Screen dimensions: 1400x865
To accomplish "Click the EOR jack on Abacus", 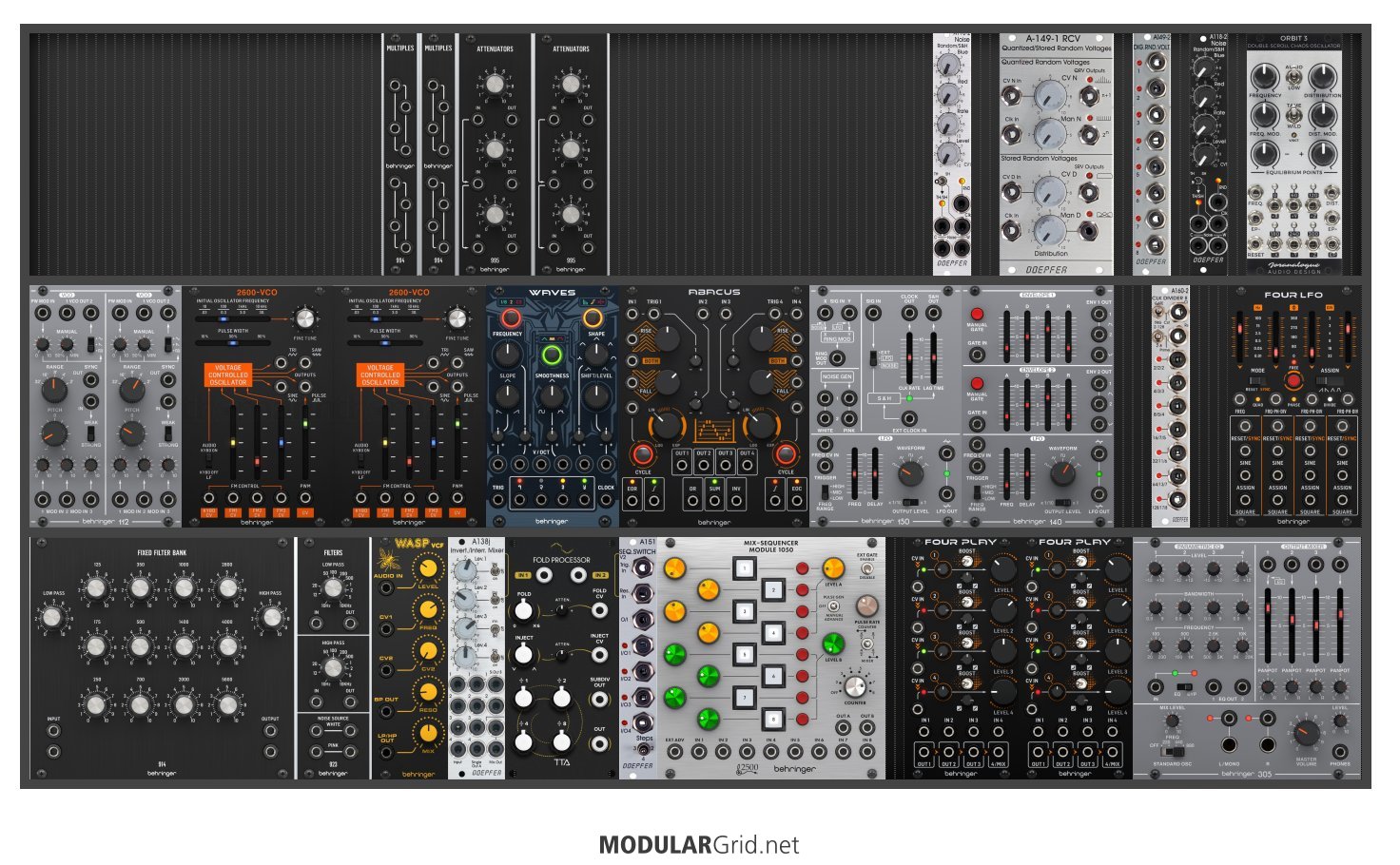I will click(632, 500).
